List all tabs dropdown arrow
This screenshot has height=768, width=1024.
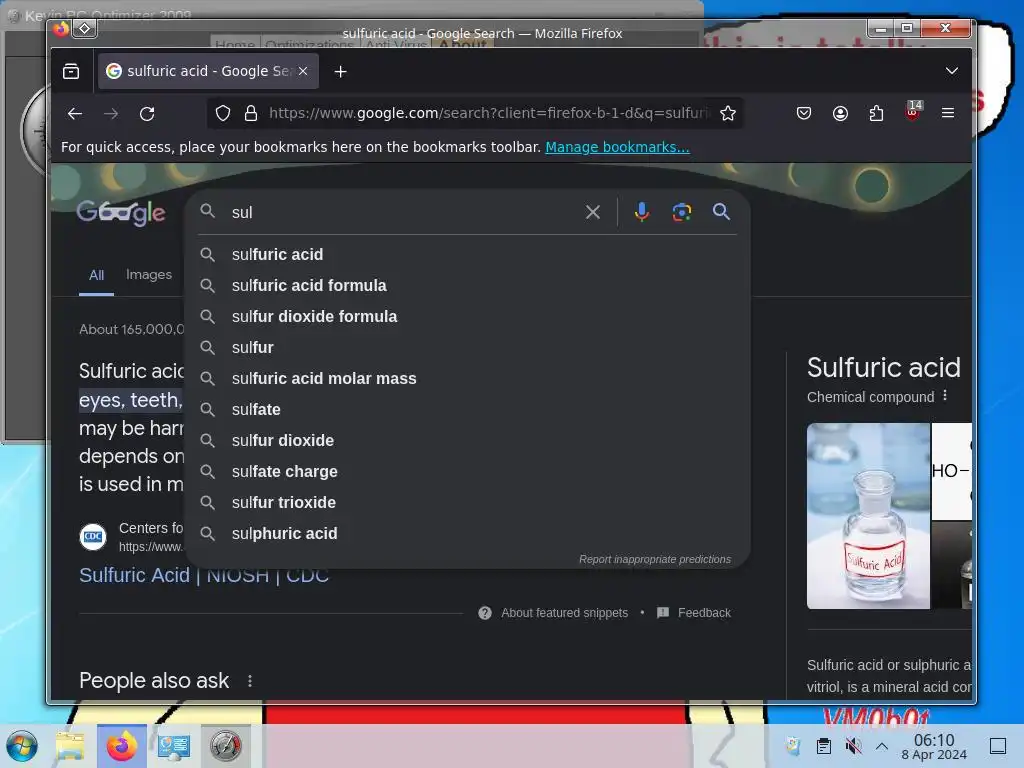[952, 71]
